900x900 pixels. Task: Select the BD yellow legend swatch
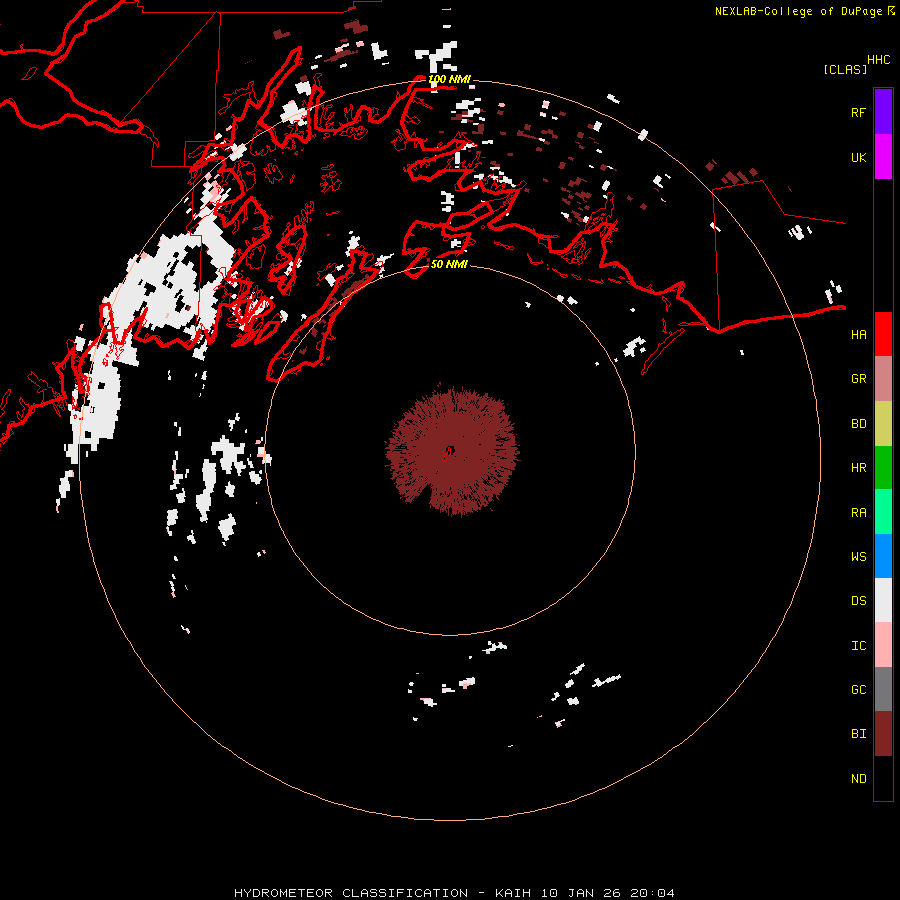pyautogui.click(x=883, y=424)
